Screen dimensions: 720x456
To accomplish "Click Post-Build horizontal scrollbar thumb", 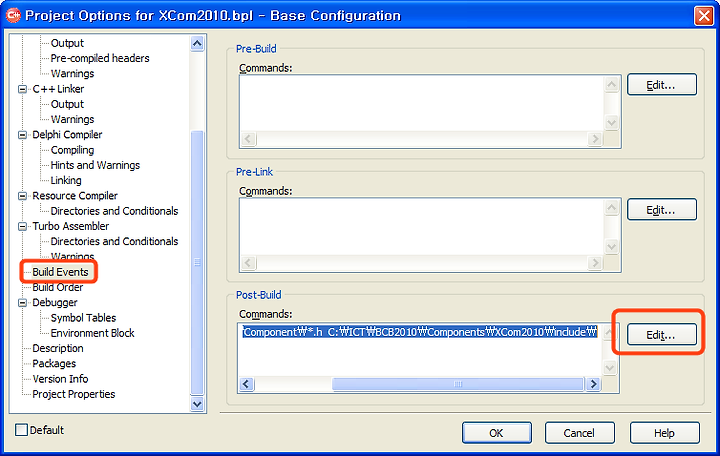I will point(458,384).
